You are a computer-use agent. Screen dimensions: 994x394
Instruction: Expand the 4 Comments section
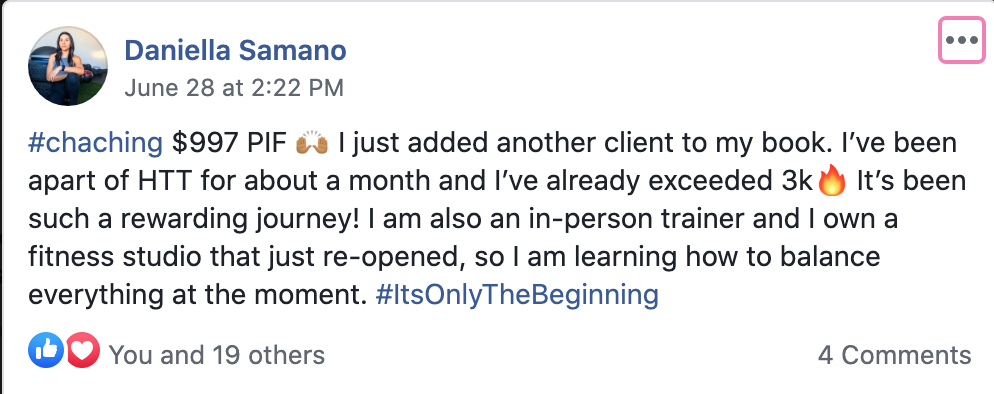[x=894, y=355]
